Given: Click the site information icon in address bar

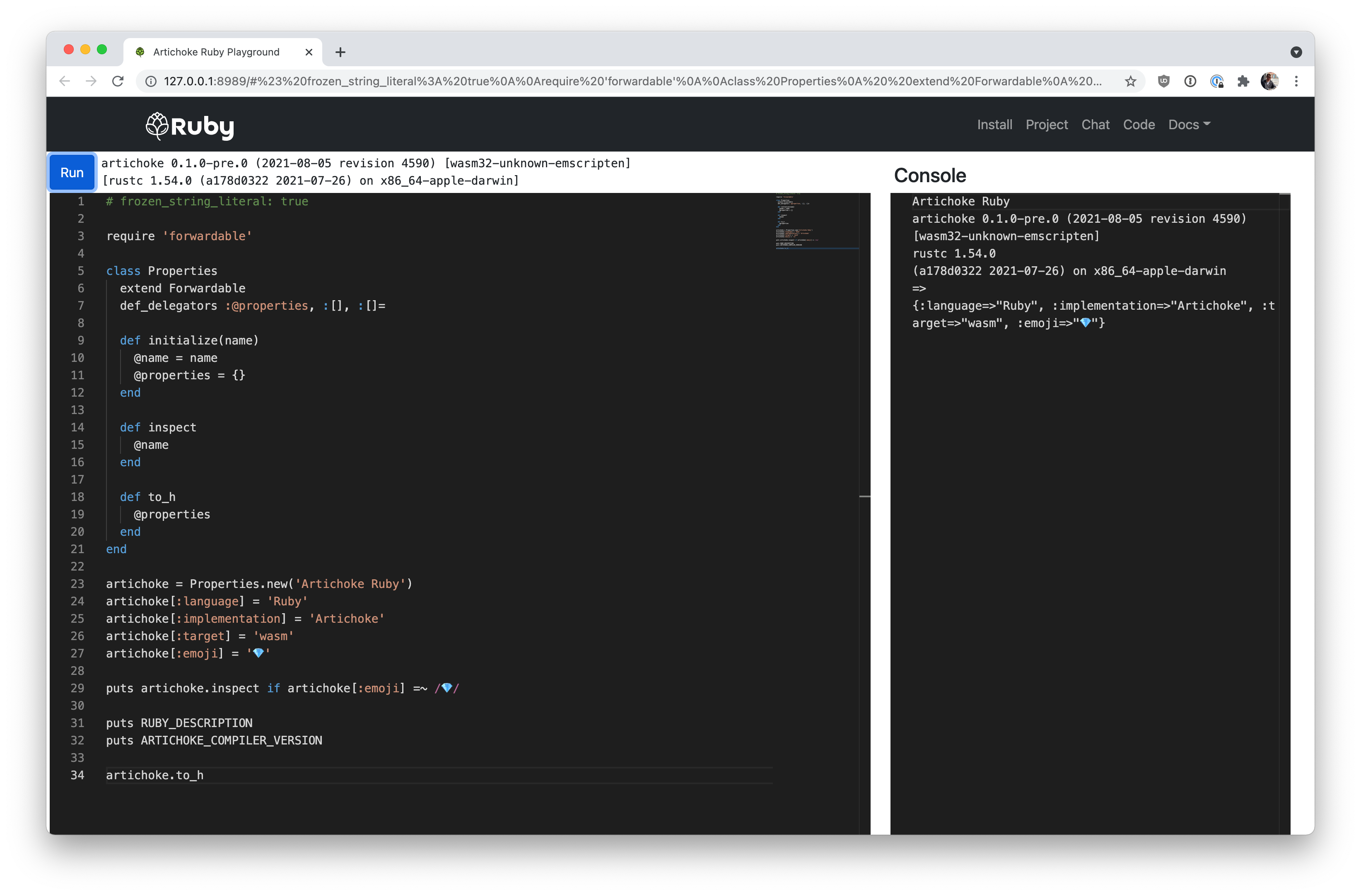Looking at the screenshot, I should tap(151, 81).
